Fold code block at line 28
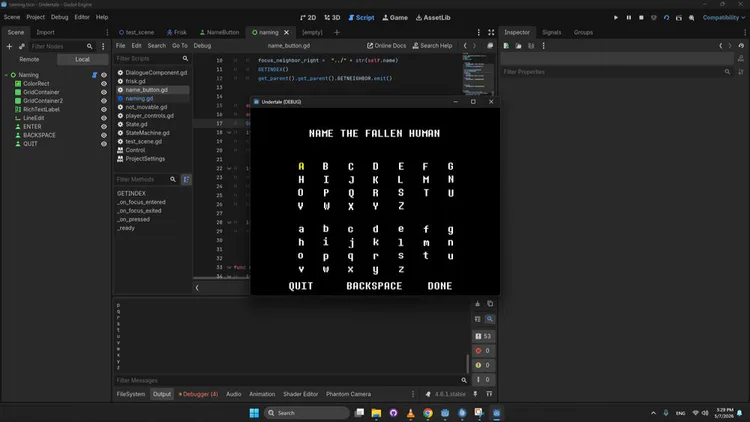 tap(229, 222)
